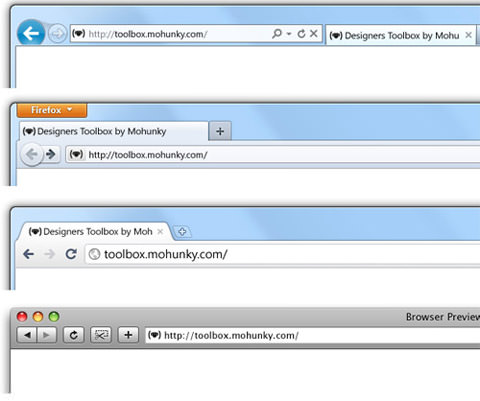This screenshot has height=401, width=480.
Task: Open the dropdown arrow next to IE search icon
Action: click(289, 34)
